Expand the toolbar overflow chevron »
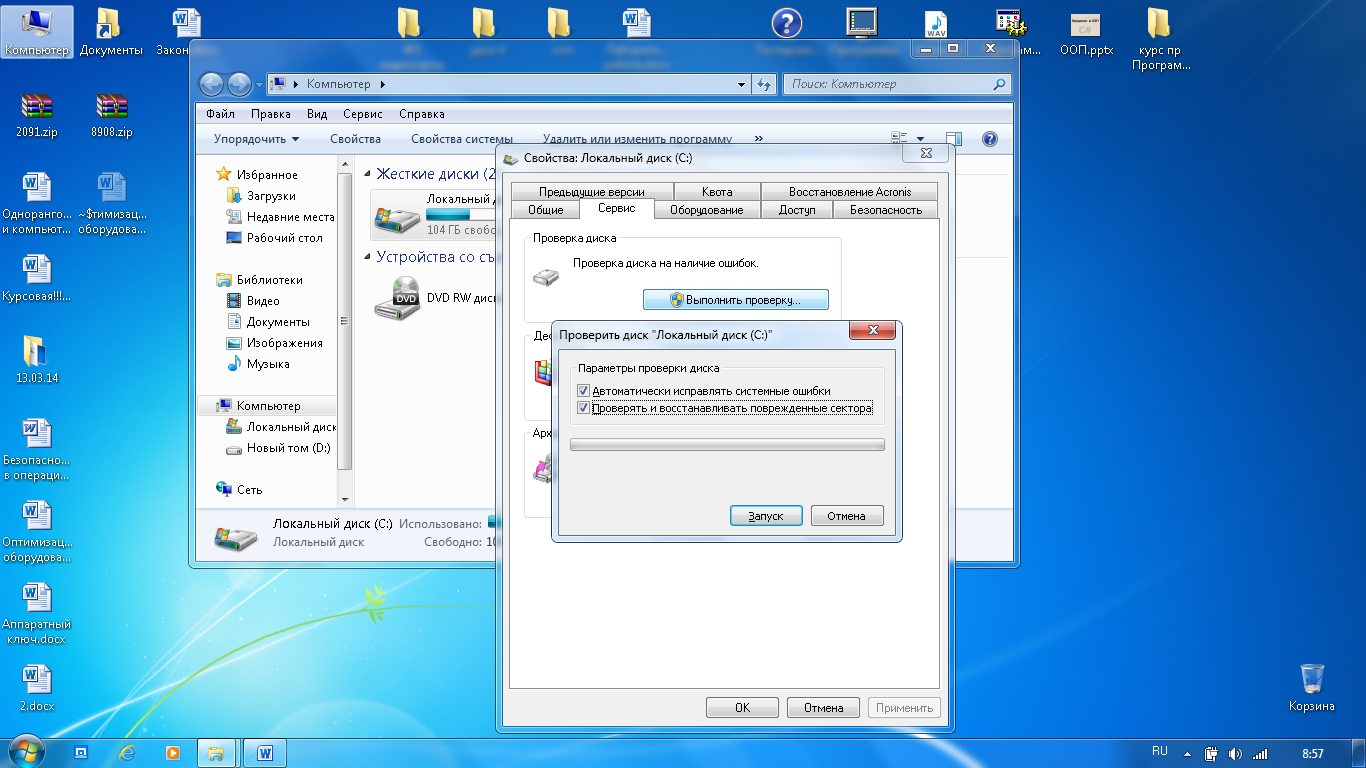 click(758, 139)
